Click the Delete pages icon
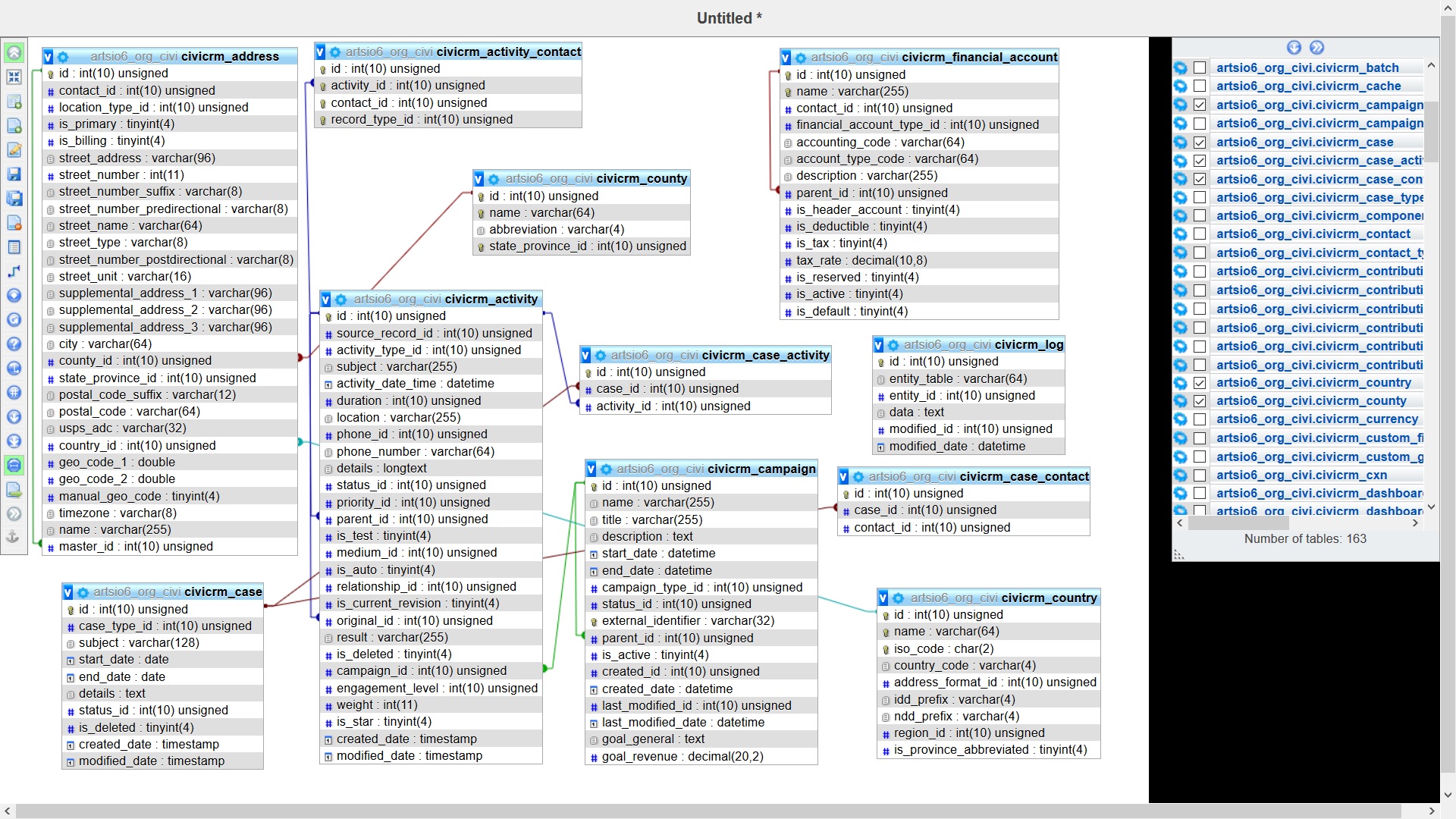The image size is (1456, 819). (x=14, y=223)
